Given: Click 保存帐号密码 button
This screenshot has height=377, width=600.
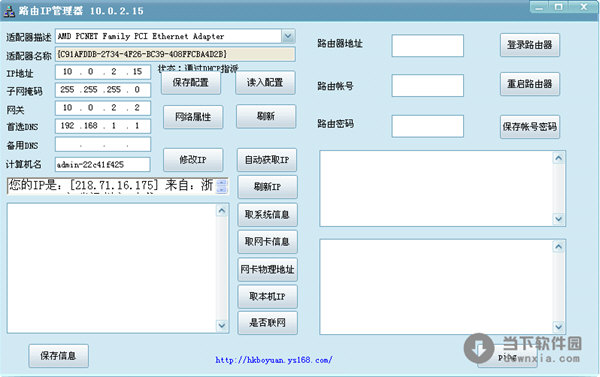Looking at the screenshot, I should pyautogui.click(x=530, y=127).
